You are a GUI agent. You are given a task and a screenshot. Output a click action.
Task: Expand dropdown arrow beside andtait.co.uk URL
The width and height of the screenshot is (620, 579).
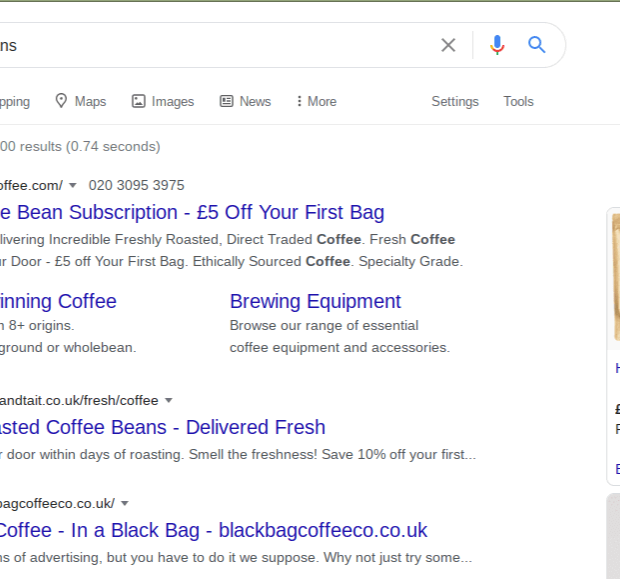169,400
